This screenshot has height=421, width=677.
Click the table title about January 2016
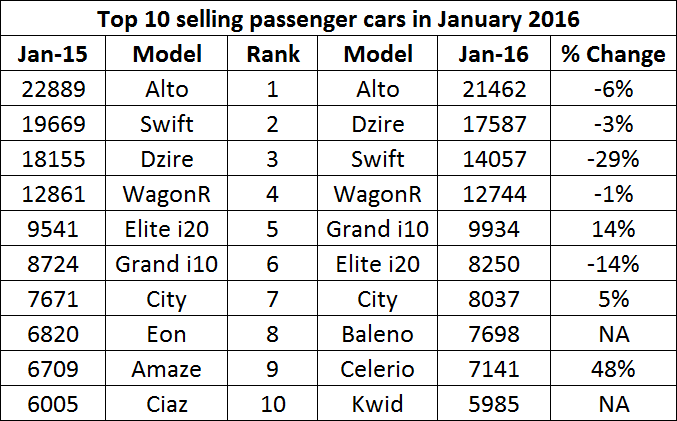338,18
